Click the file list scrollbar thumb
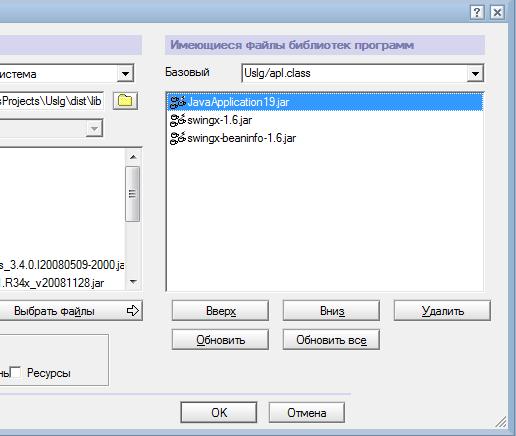 132,194
